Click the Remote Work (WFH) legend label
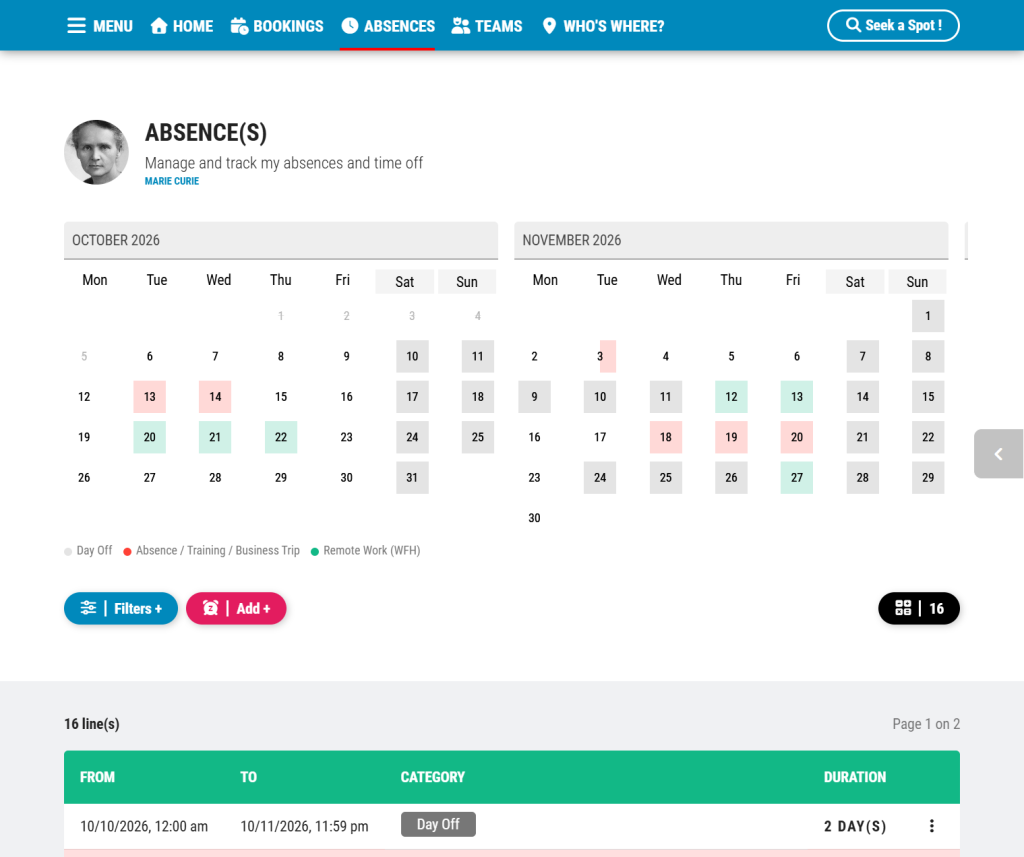Image resolution: width=1024 pixels, height=857 pixels. click(x=372, y=551)
